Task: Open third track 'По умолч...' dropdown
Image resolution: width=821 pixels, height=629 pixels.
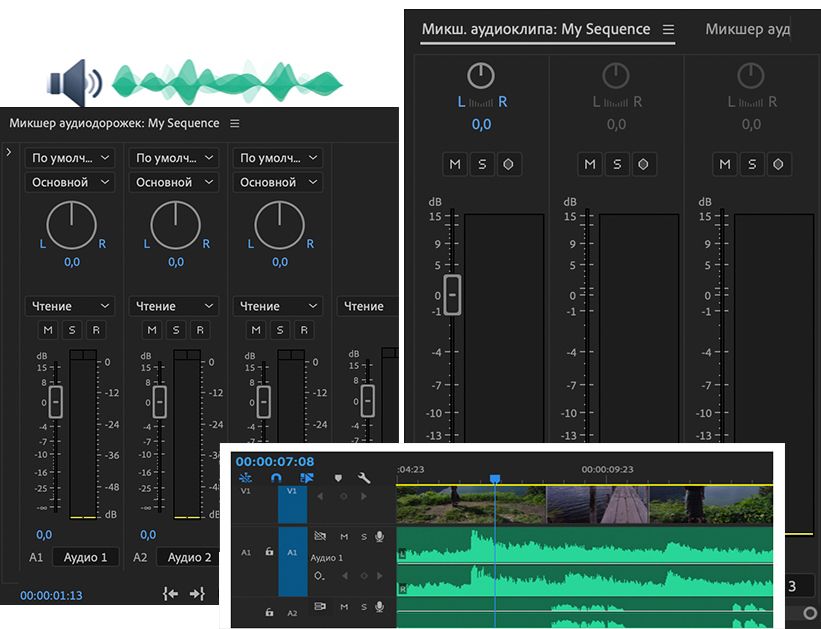Action: [x=278, y=158]
